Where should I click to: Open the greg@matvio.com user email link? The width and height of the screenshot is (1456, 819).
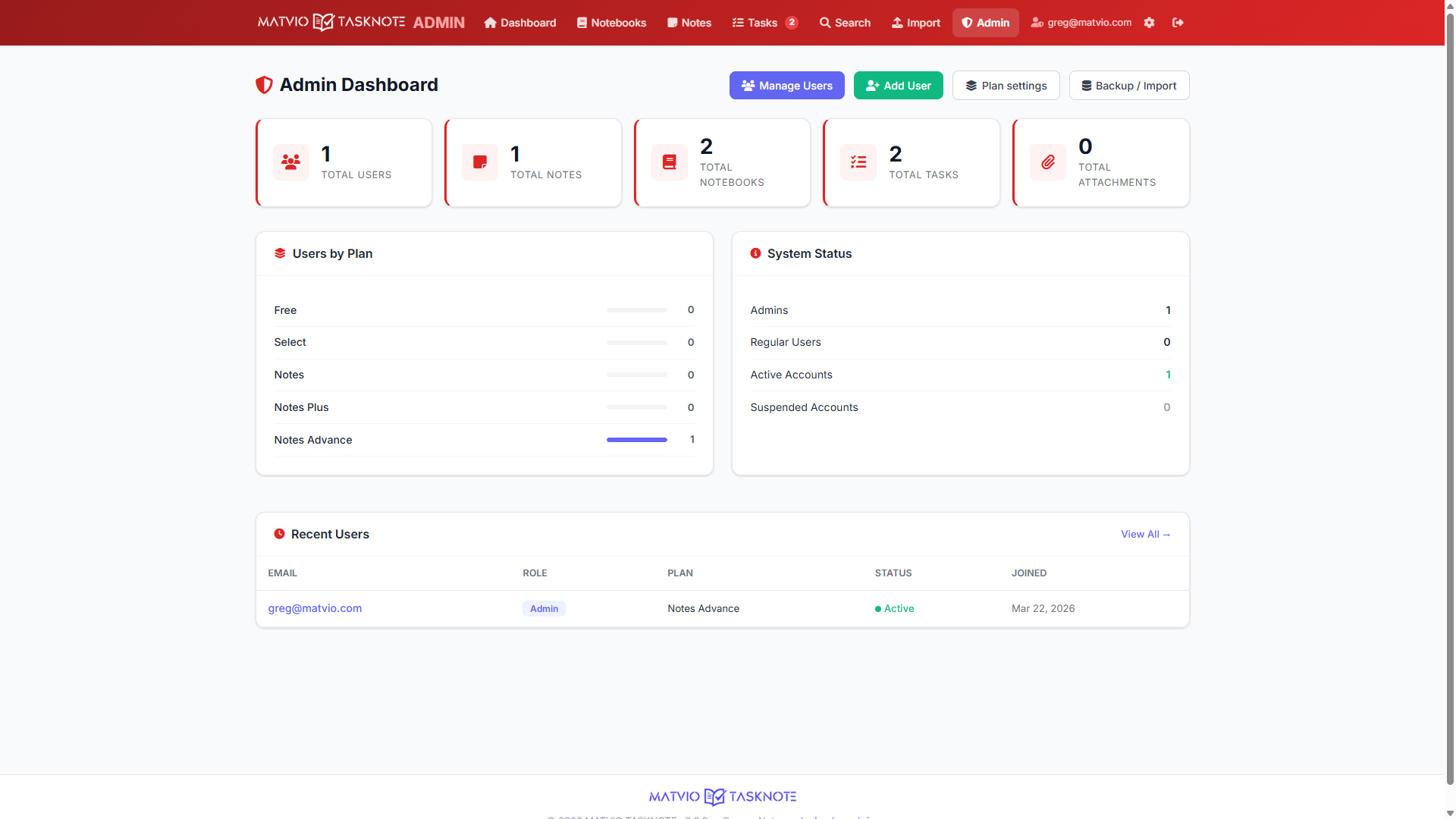coord(315,608)
